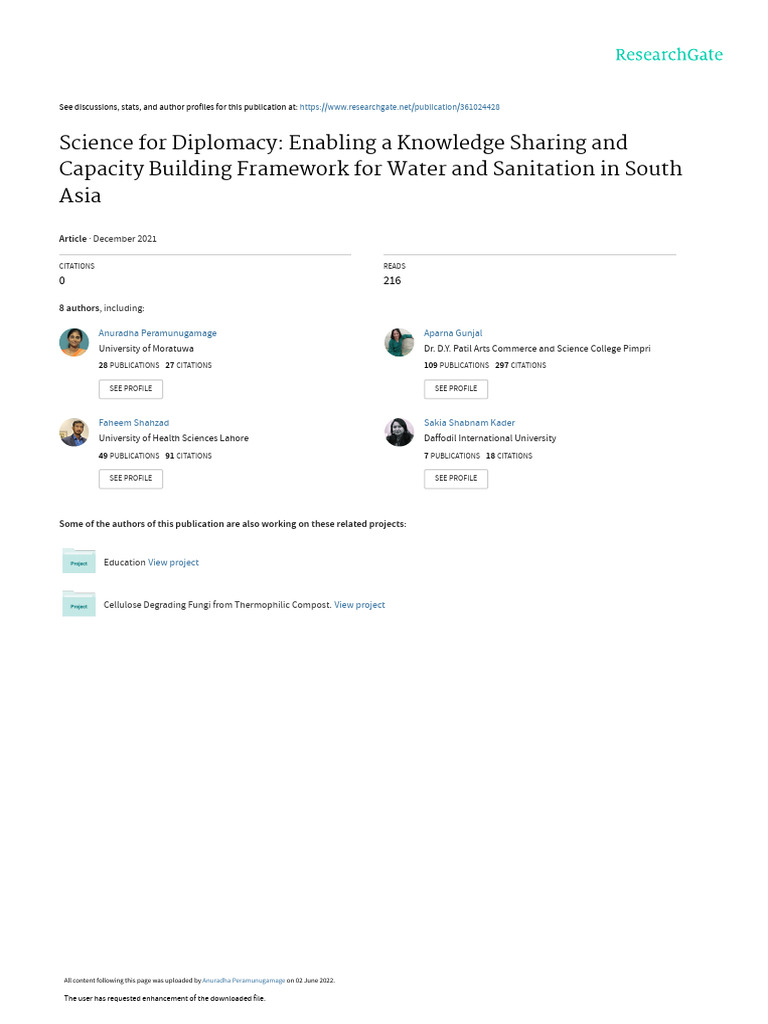Click the article title heading
This screenshot has width=768, height=1024.
[371, 168]
